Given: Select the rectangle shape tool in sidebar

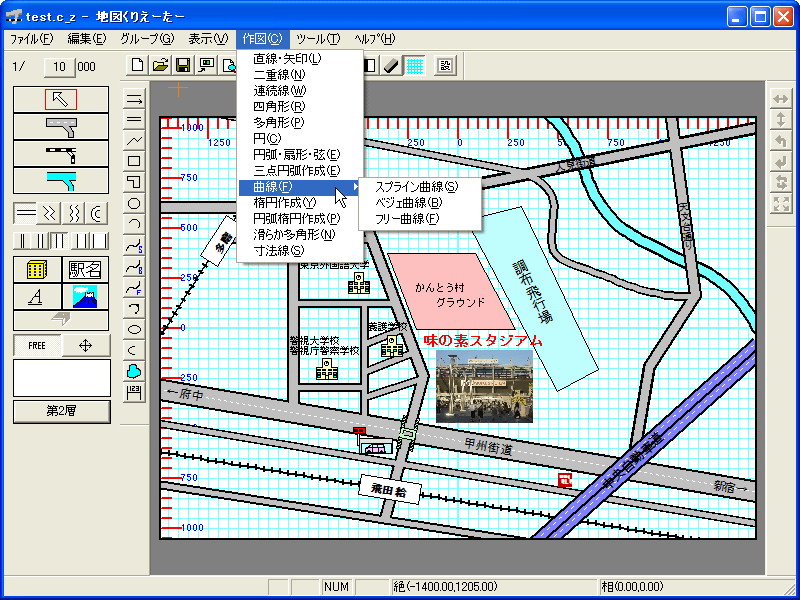Looking at the screenshot, I should [x=134, y=160].
